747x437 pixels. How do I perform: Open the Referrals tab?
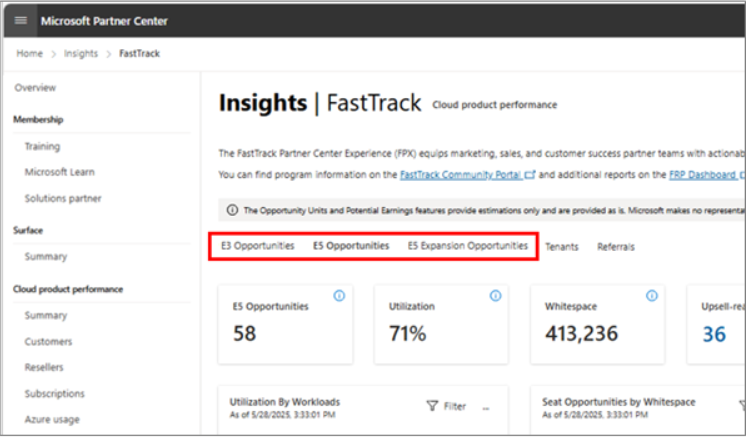(x=615, y=247)
